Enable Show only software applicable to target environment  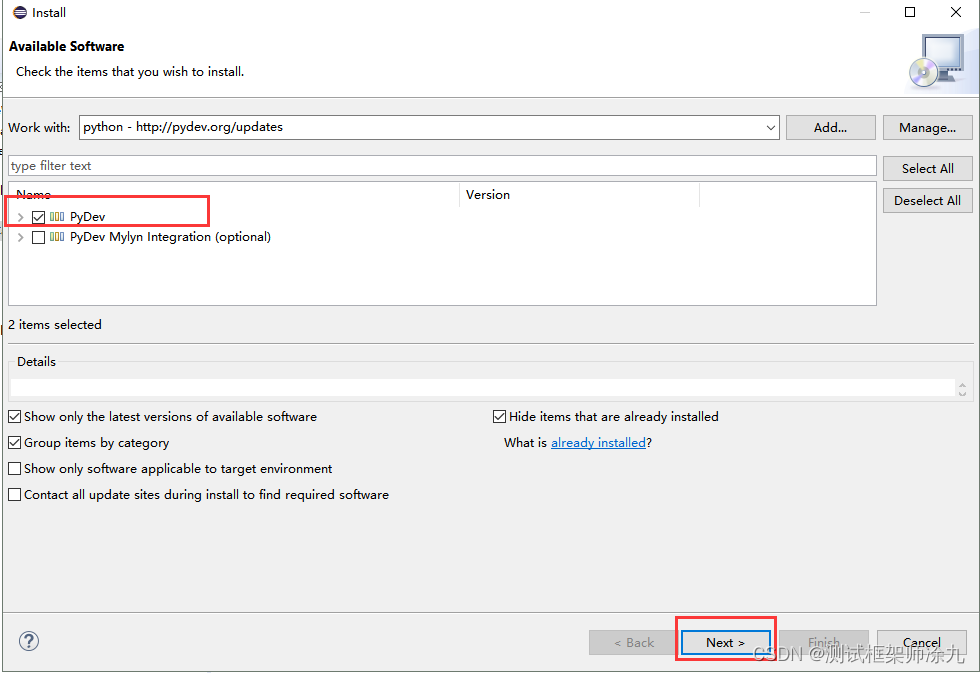(14, 469)
